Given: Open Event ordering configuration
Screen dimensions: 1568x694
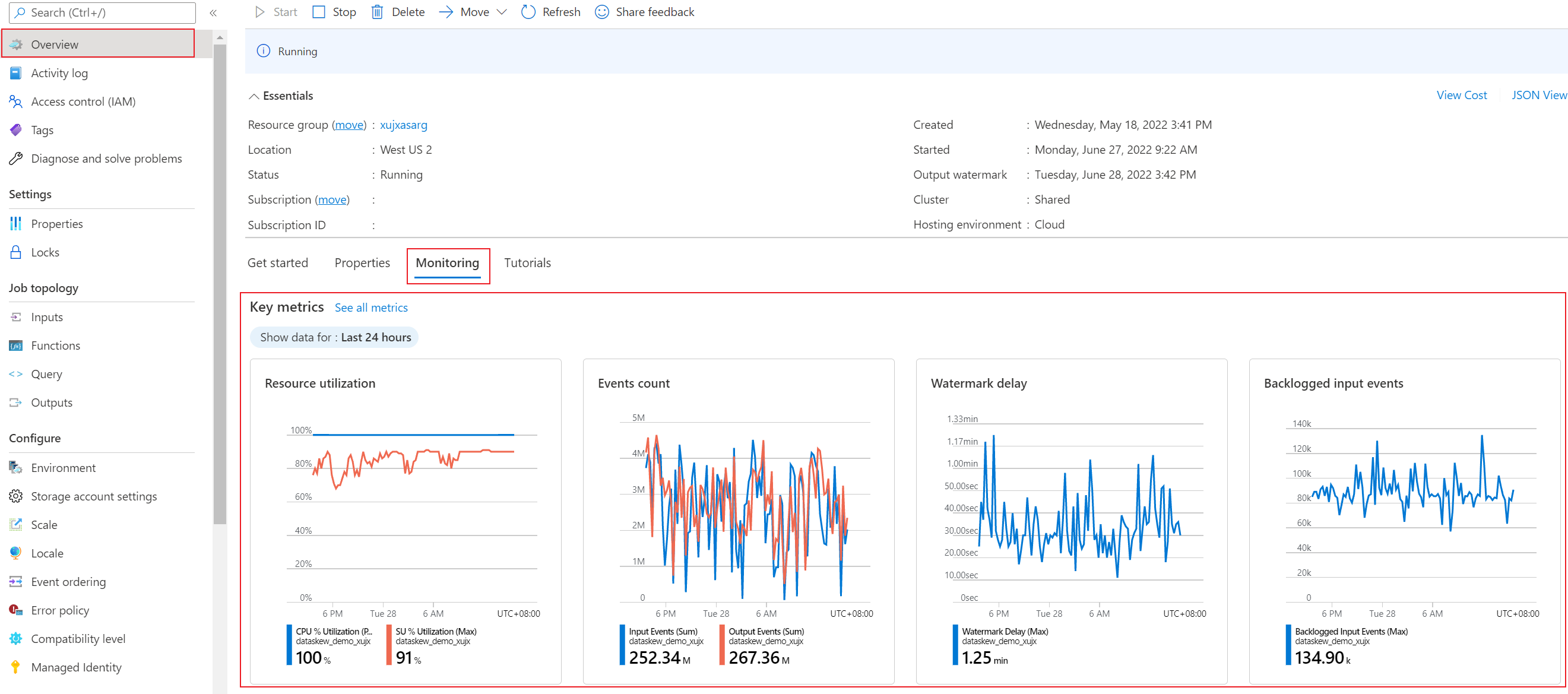Looking at the screenshot, I should point(68,581).
